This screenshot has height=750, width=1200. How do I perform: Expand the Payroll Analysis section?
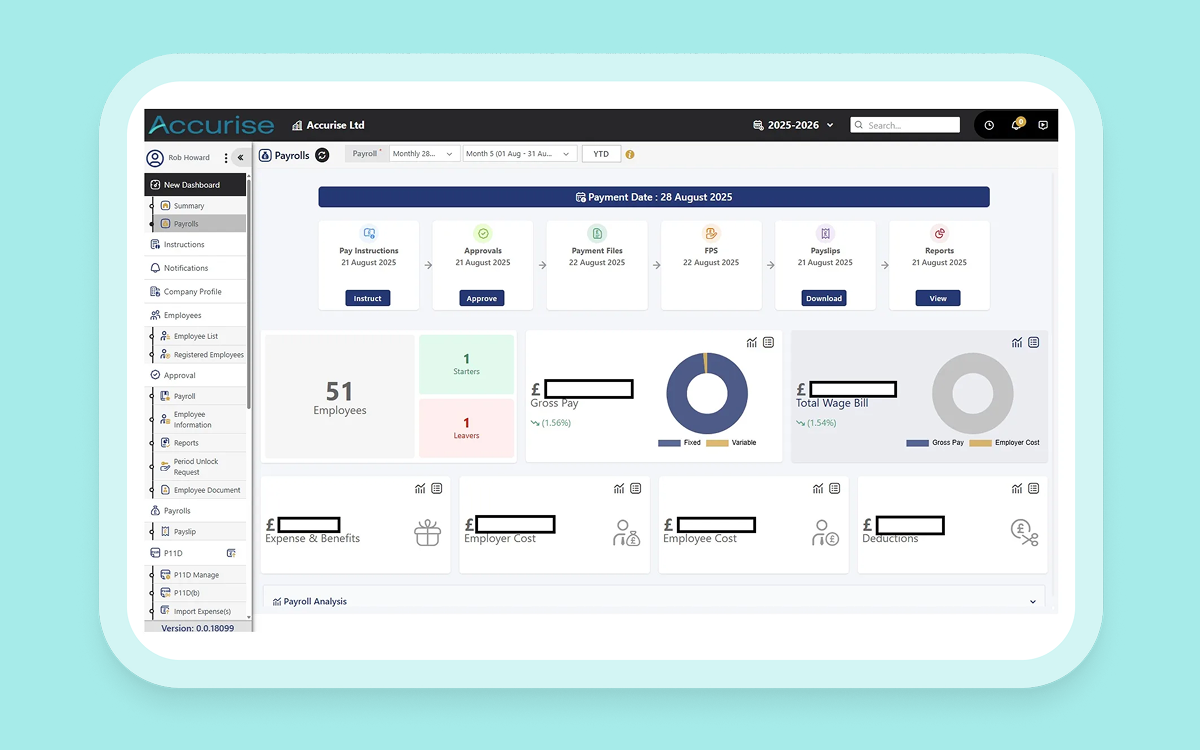(x=1033, y=601)
